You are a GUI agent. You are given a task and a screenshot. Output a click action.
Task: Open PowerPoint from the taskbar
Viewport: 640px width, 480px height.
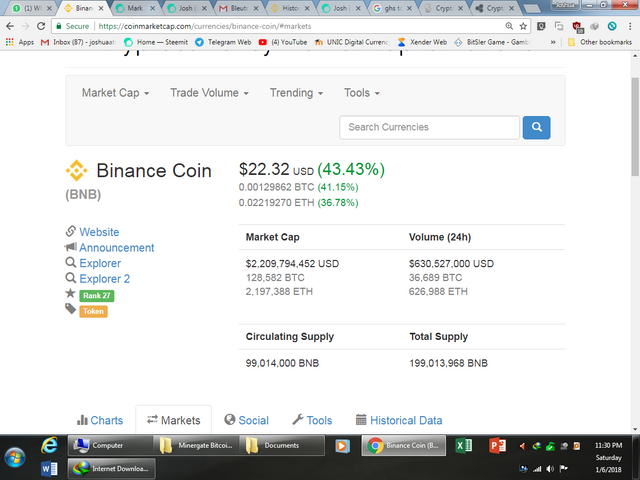point(498,446)
